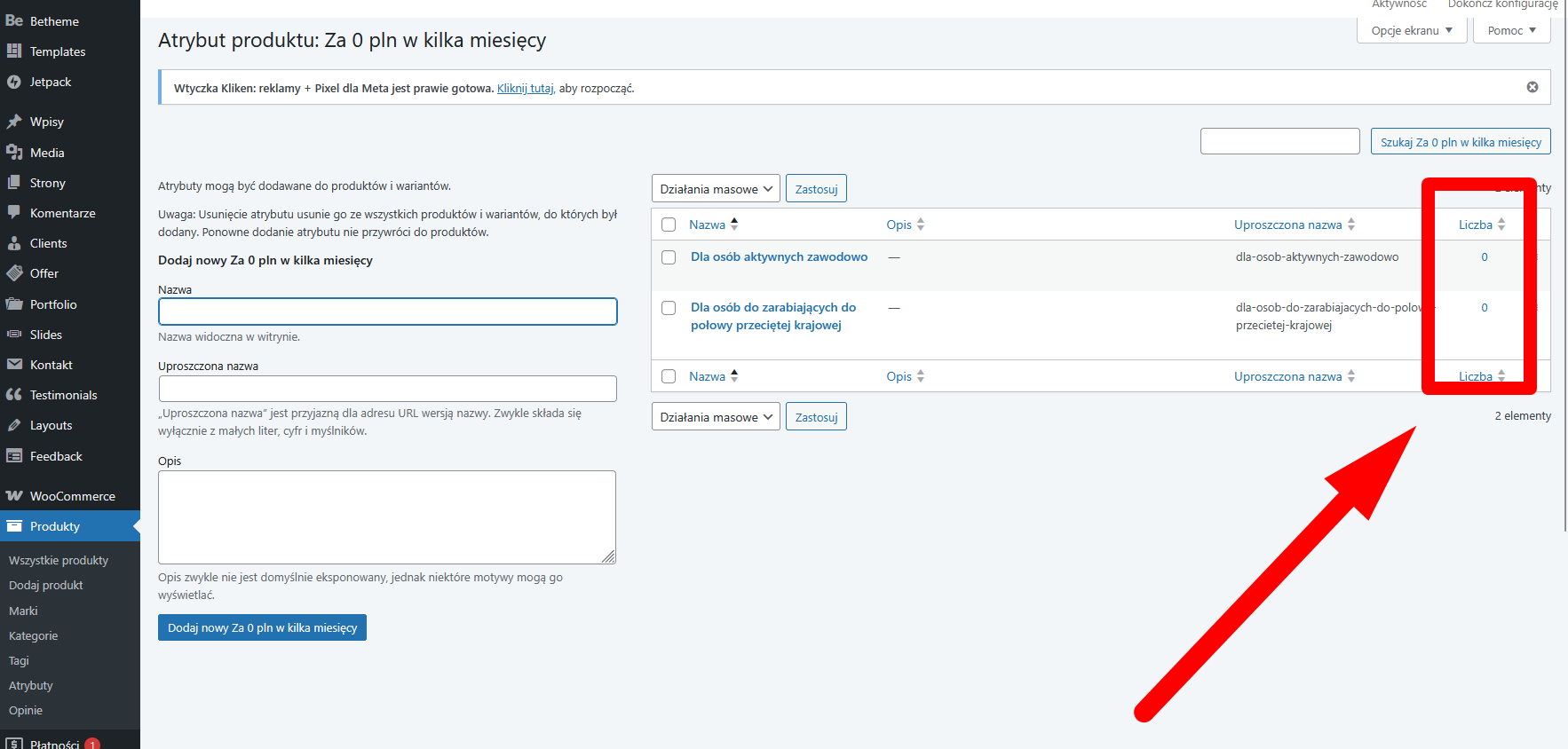Dismiss the Kliken plugin notice
The image size is (1568, 749).
[x=1532, y=87]
